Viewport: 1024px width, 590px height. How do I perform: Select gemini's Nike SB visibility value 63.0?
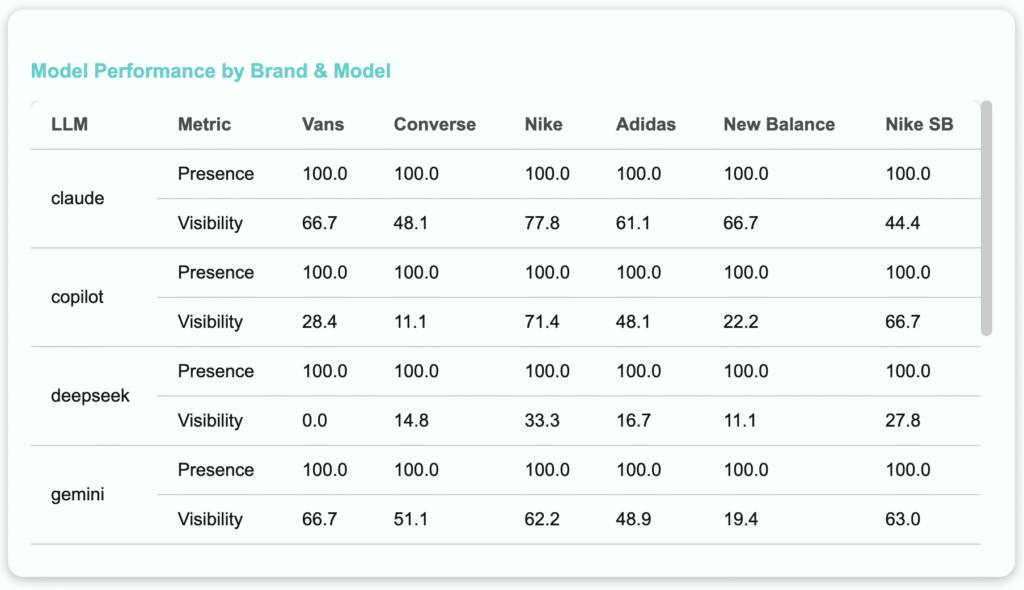[x=903, y=520]
